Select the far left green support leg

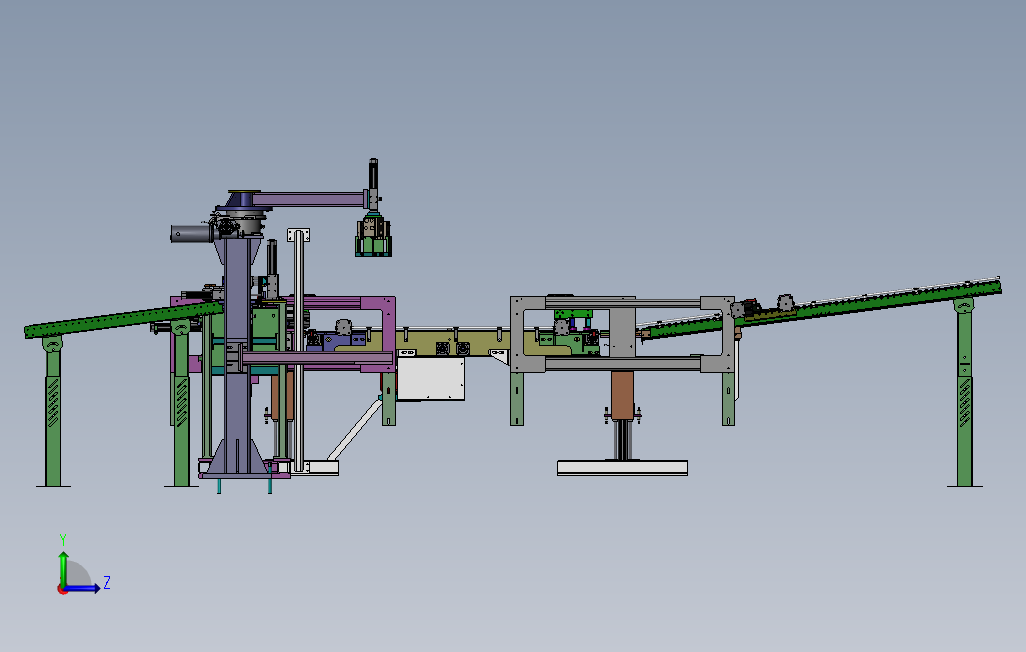[x=53, y=412]
